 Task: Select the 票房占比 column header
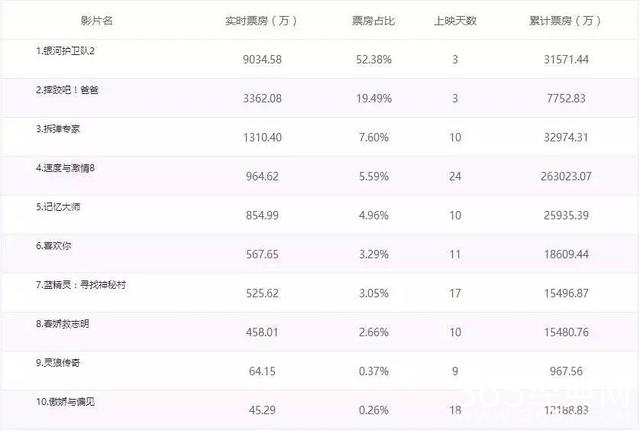click(372, 20)
